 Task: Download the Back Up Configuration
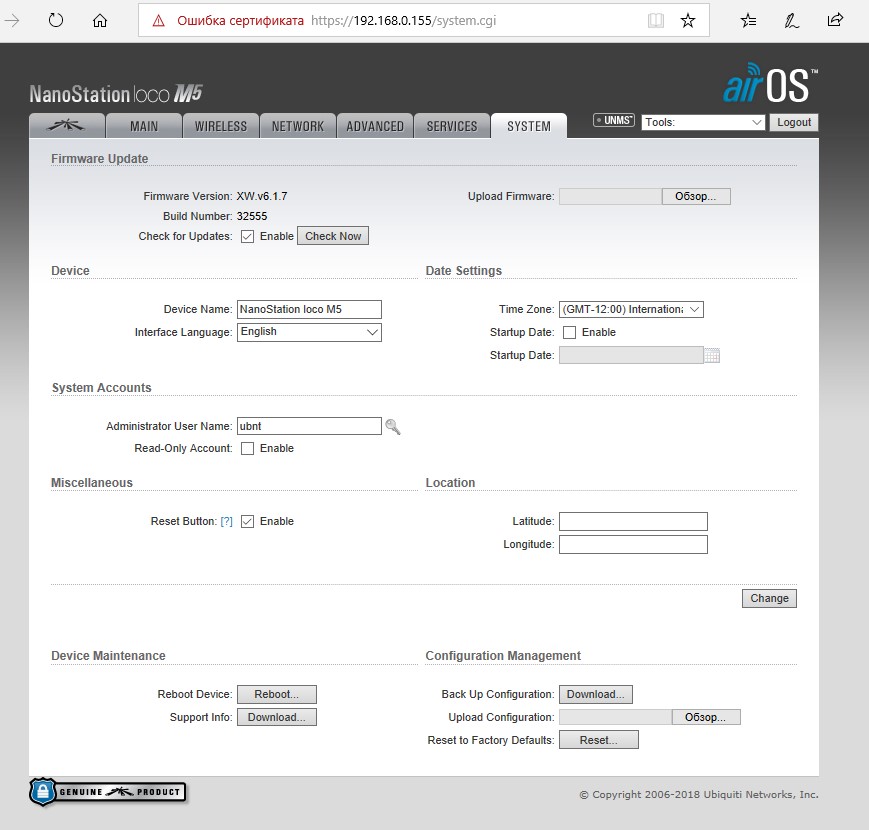click(x=596, y=694)
